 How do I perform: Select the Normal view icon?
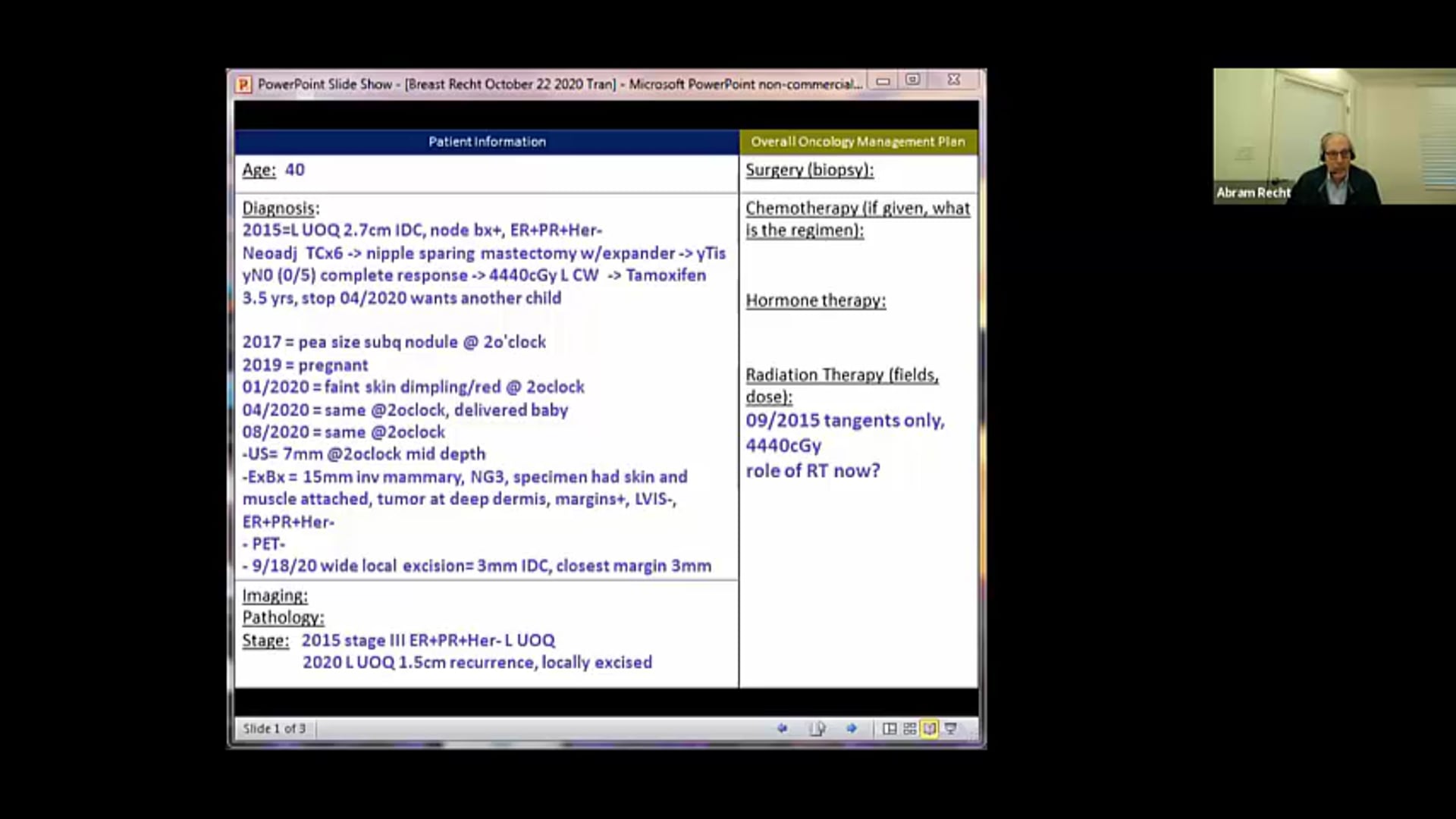(890, 728)
